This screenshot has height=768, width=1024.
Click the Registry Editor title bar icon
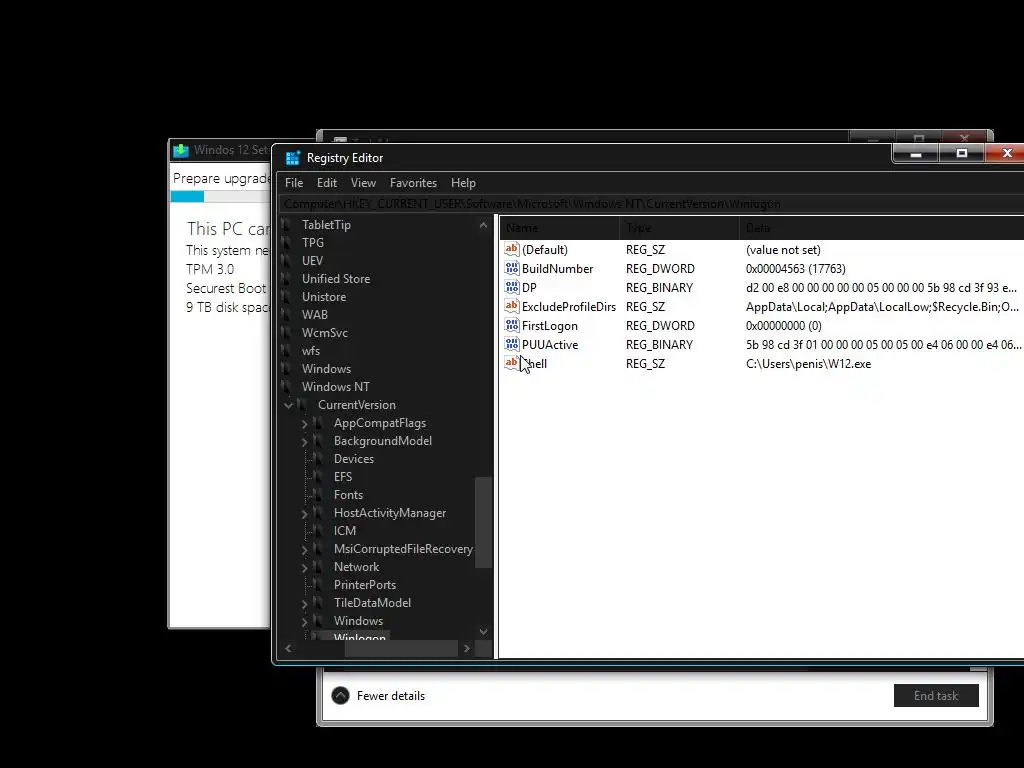[x=293, y=158]
